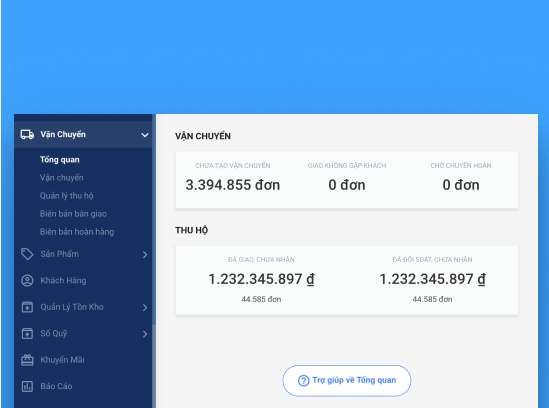Click 0 đơn under Chờ chuyển hoàn
Viewport: 549px width, 408px height.
click(x=461, y=185)
